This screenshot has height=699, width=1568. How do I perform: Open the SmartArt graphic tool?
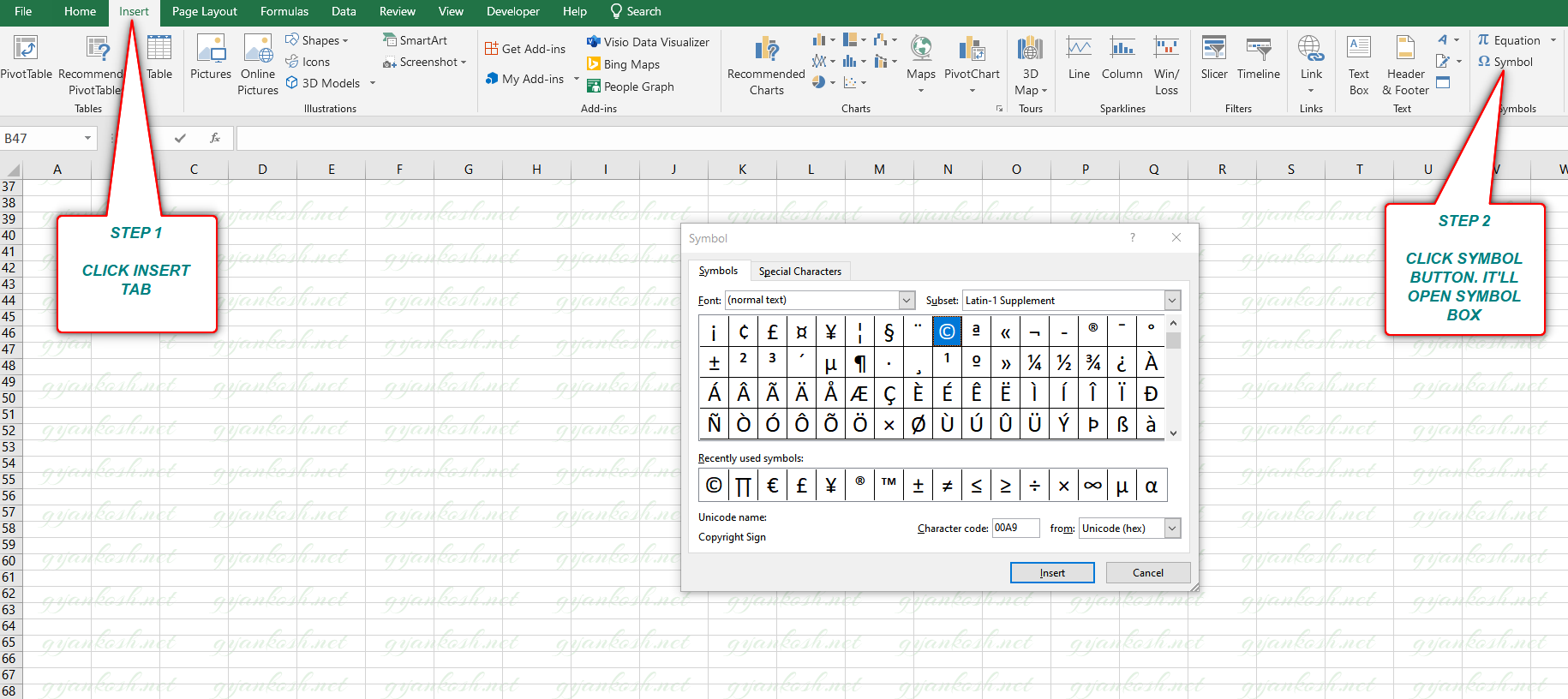[415, 40]
